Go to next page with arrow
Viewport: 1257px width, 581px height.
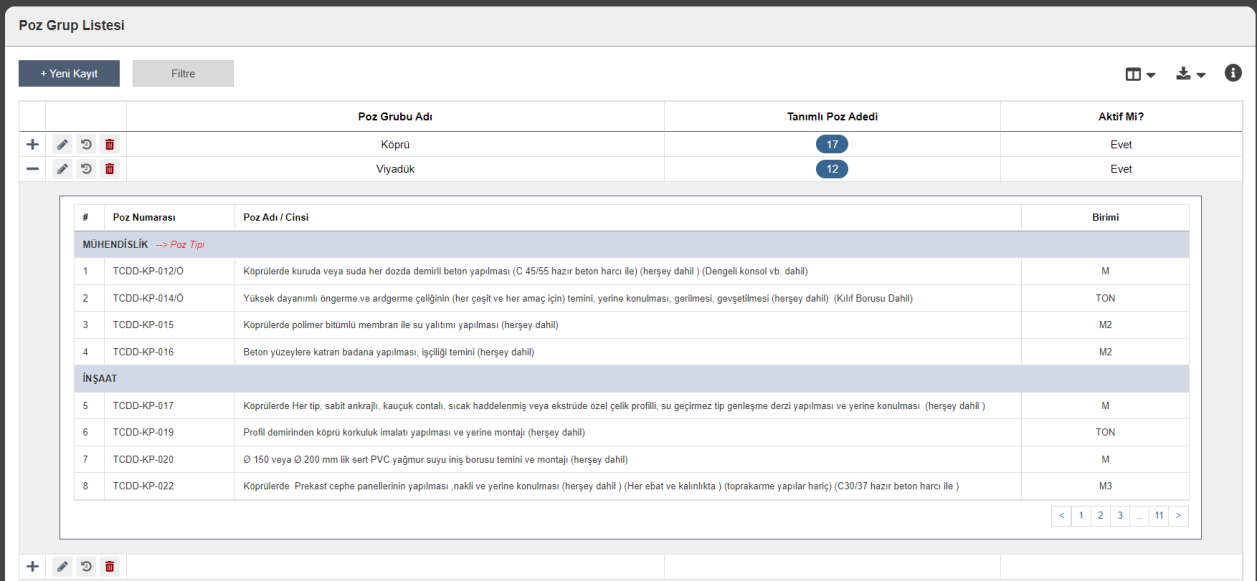pos(1179,516)
